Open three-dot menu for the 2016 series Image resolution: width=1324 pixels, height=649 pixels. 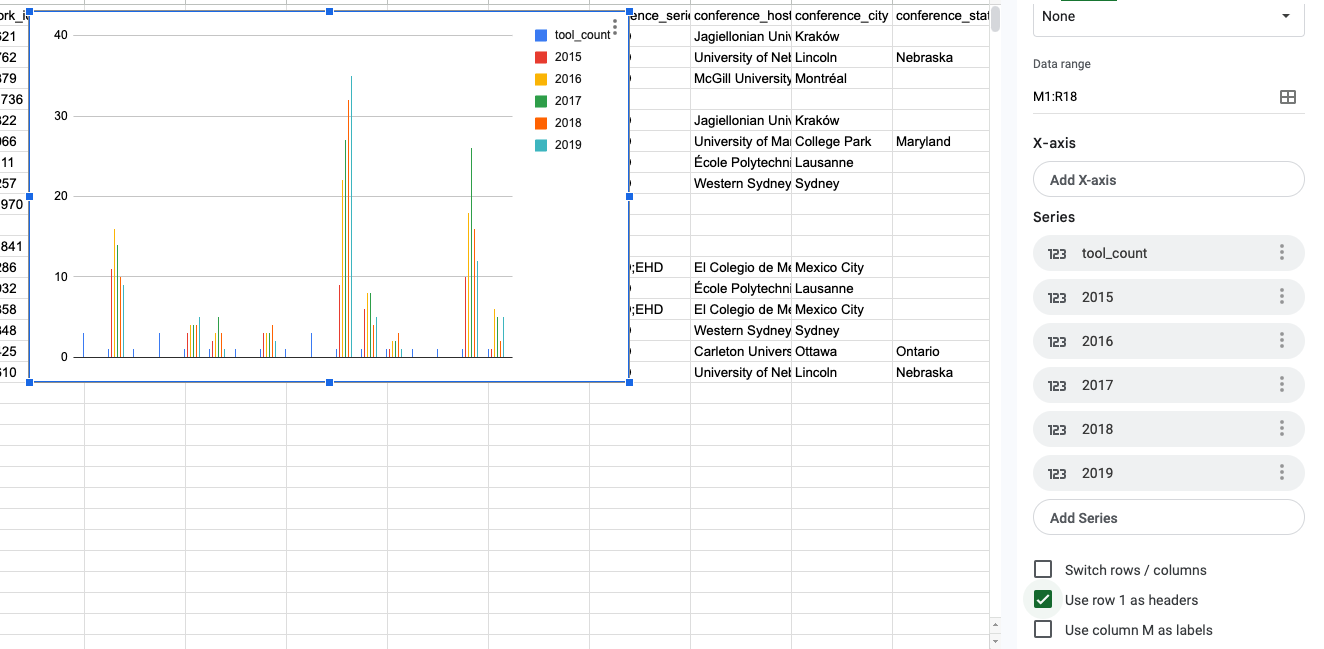point(1281,341)
